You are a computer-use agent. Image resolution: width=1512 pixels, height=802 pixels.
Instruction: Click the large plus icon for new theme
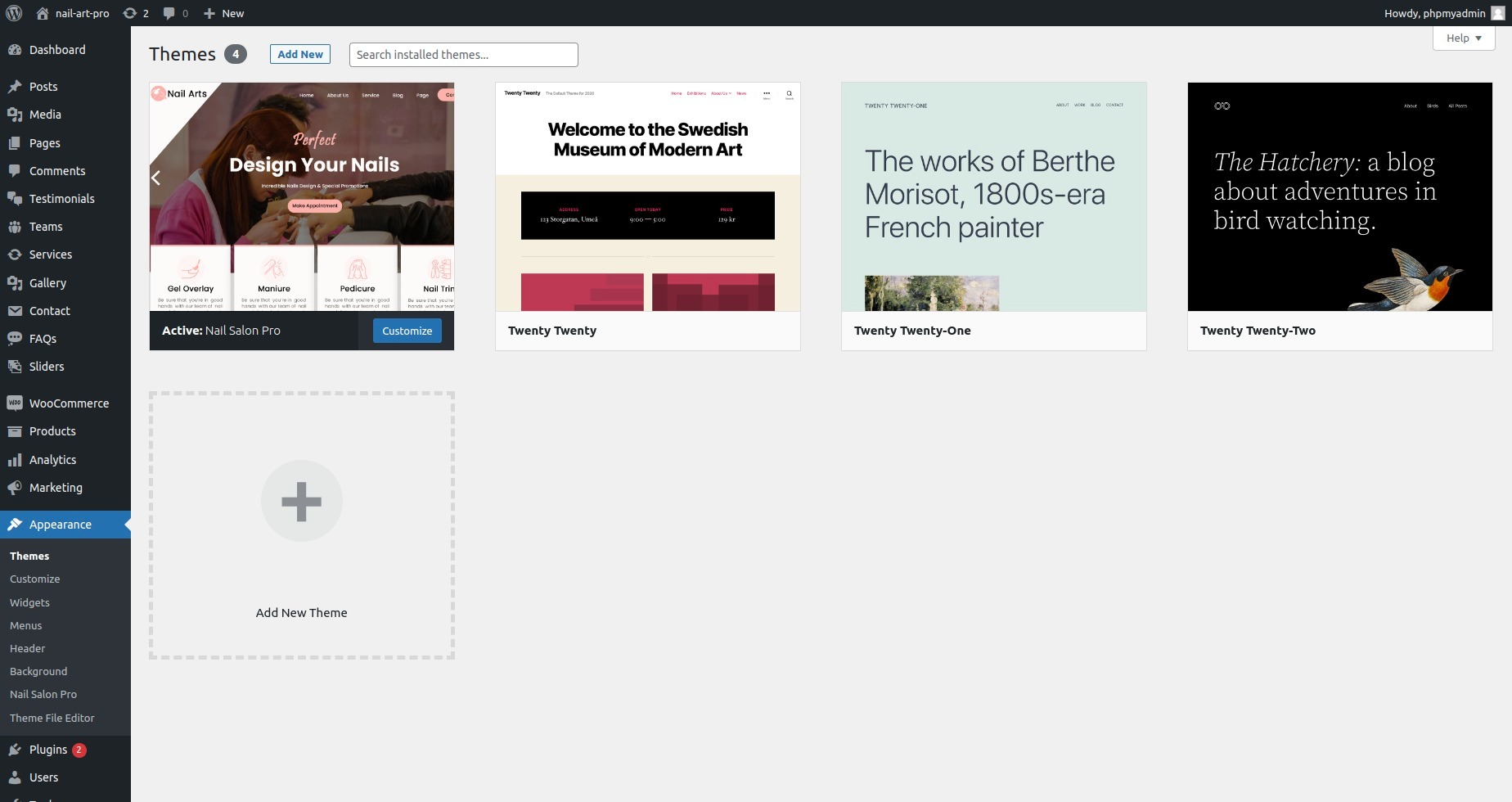tap(301, 502)
